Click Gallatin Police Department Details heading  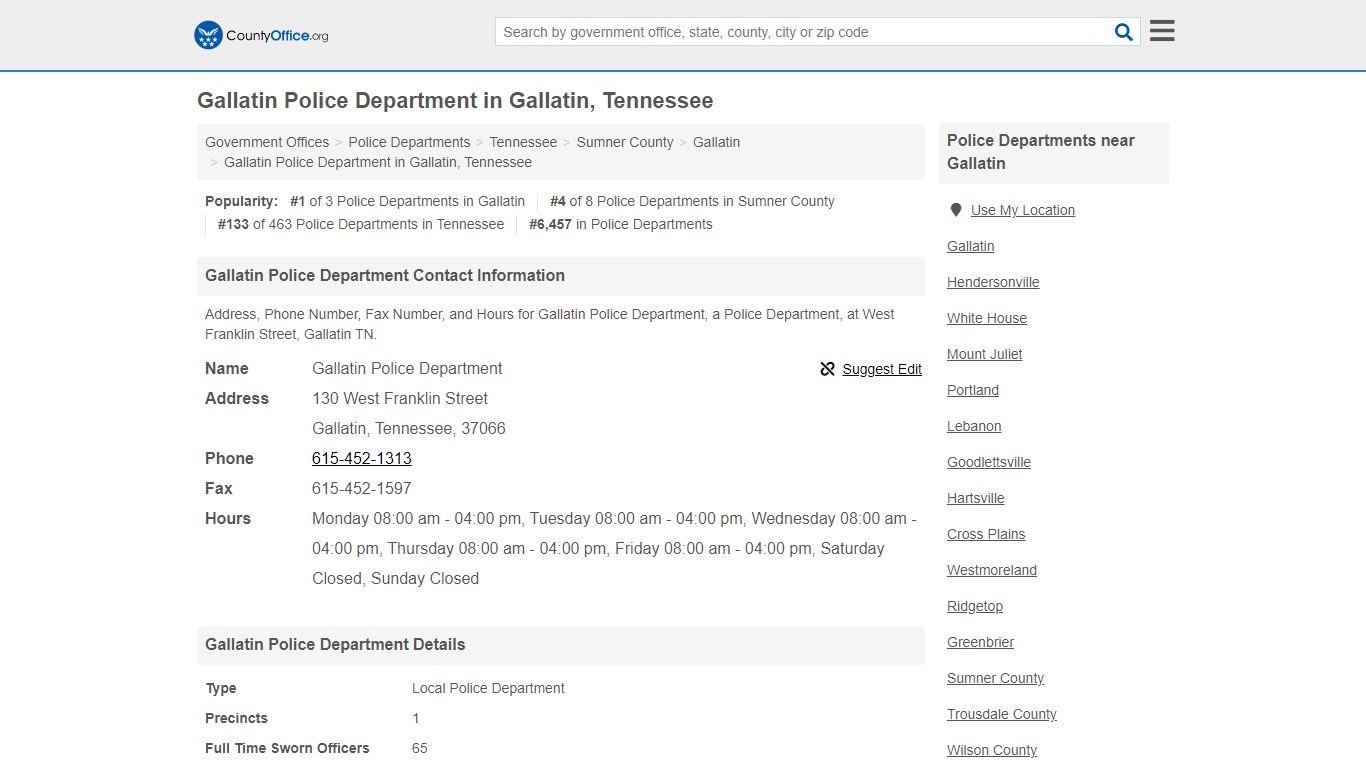click(335, 645)
